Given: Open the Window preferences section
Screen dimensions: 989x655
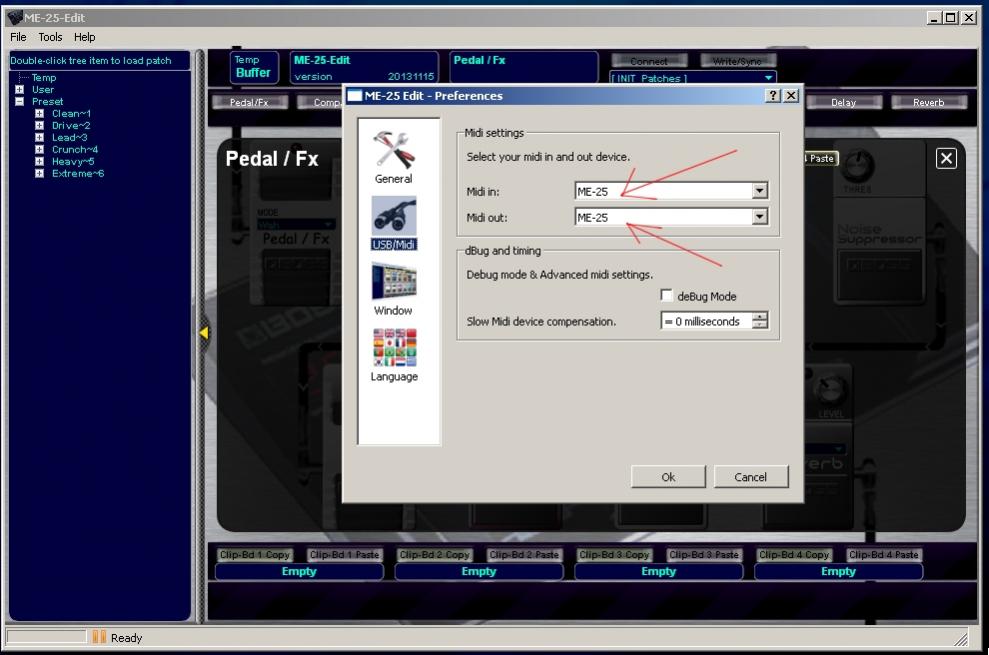Looking at the screenshot, I should [394, 290].
